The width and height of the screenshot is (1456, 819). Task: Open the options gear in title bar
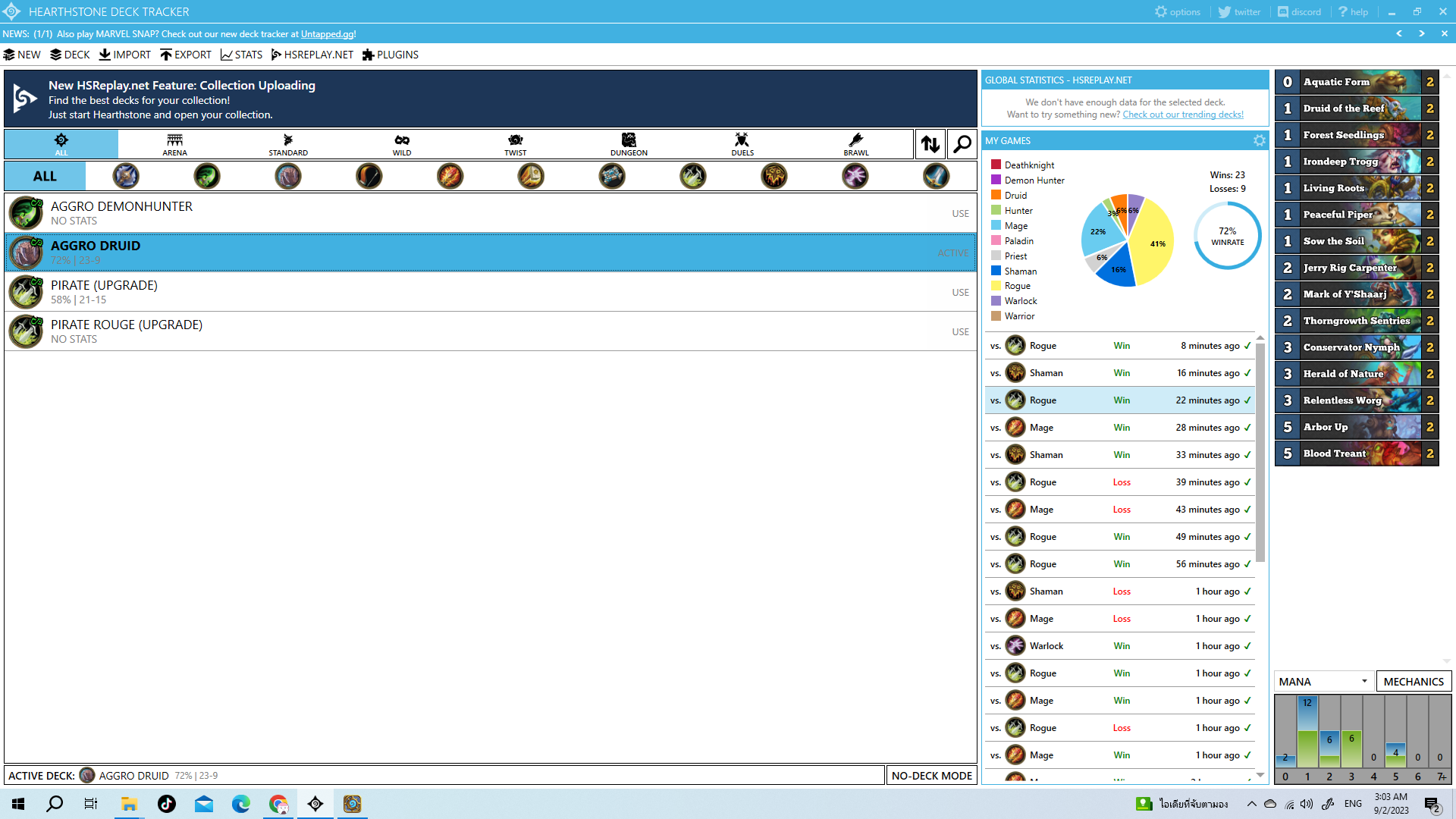tap(1178, 11)
